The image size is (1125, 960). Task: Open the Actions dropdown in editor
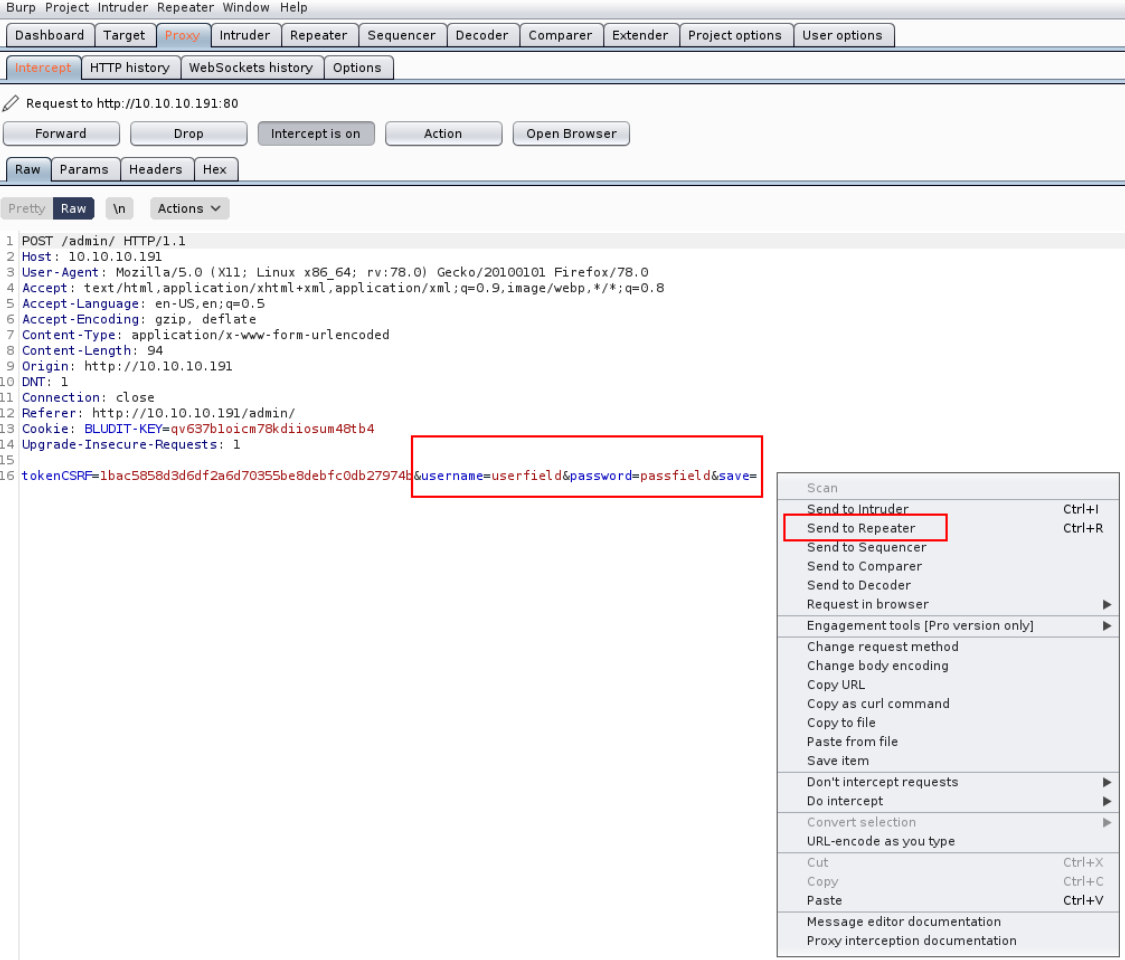point(189,208)
